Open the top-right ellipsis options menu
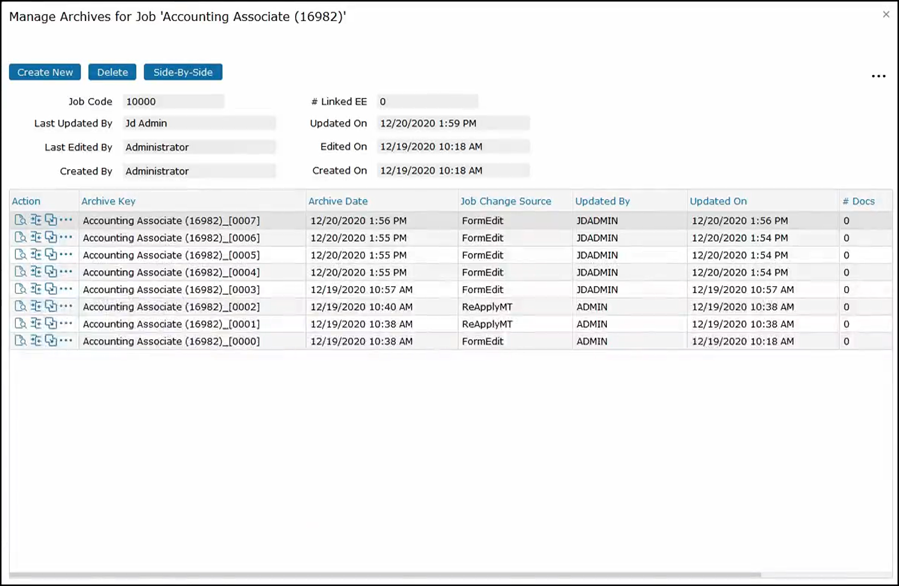899x586 pixels. click(x=878, y=76)
